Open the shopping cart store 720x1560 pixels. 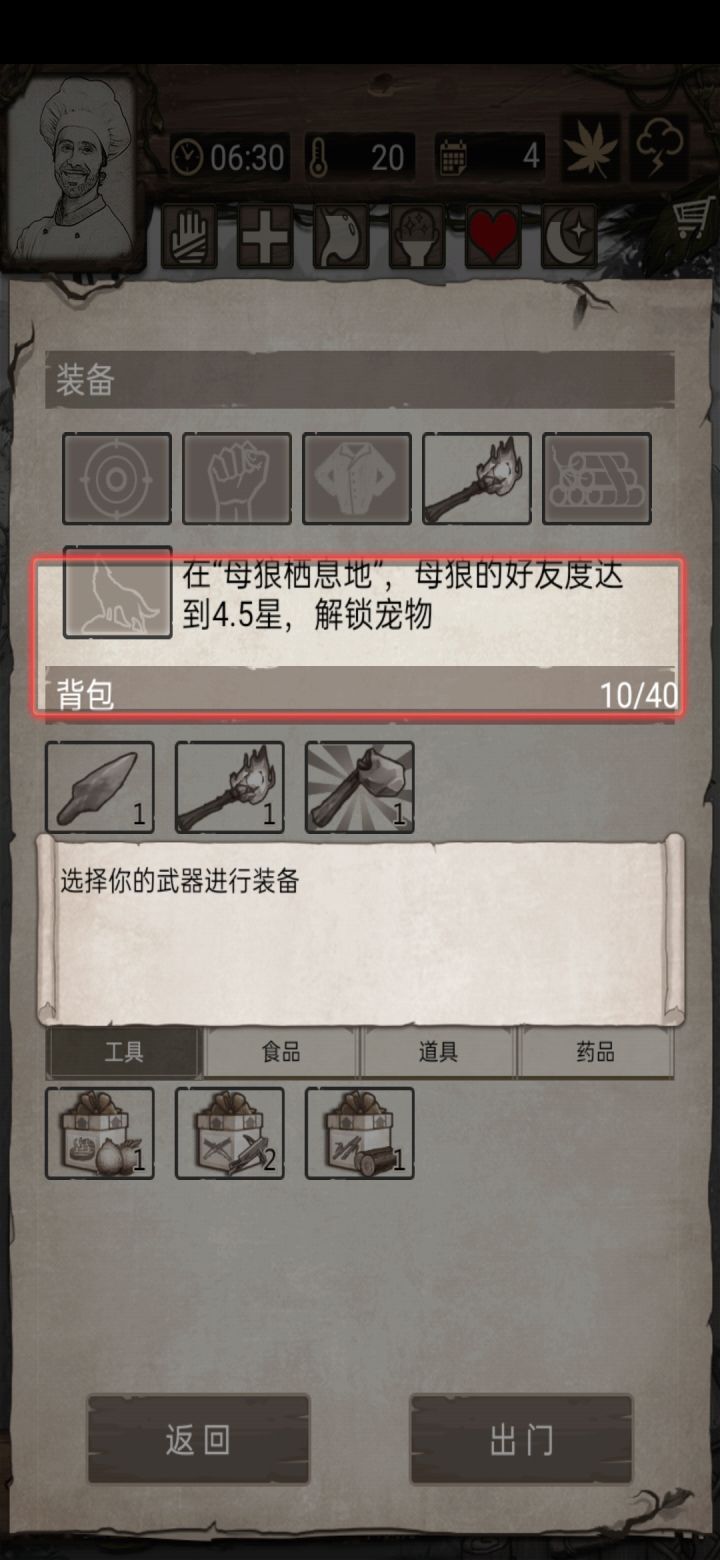coord(692,217)
